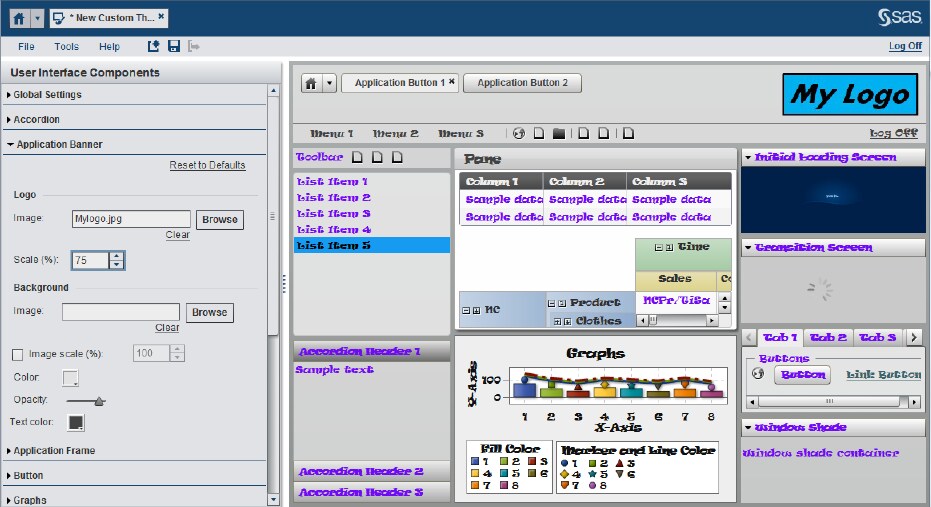Click the Save icon in the toolbar
Viewport: 931px width, 507px height.
click(x=174, y=46)
